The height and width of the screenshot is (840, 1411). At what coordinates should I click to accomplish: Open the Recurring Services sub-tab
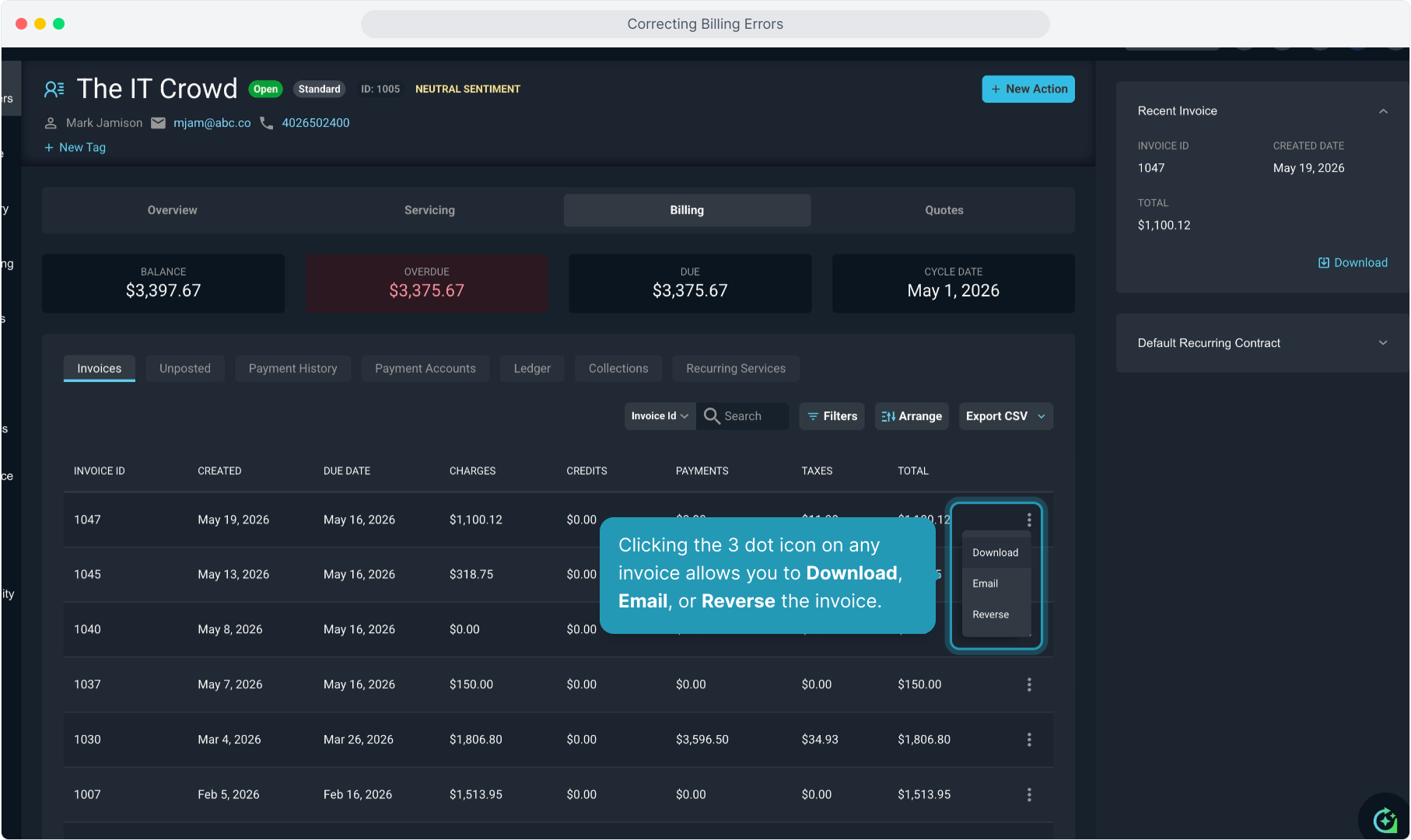736,369
